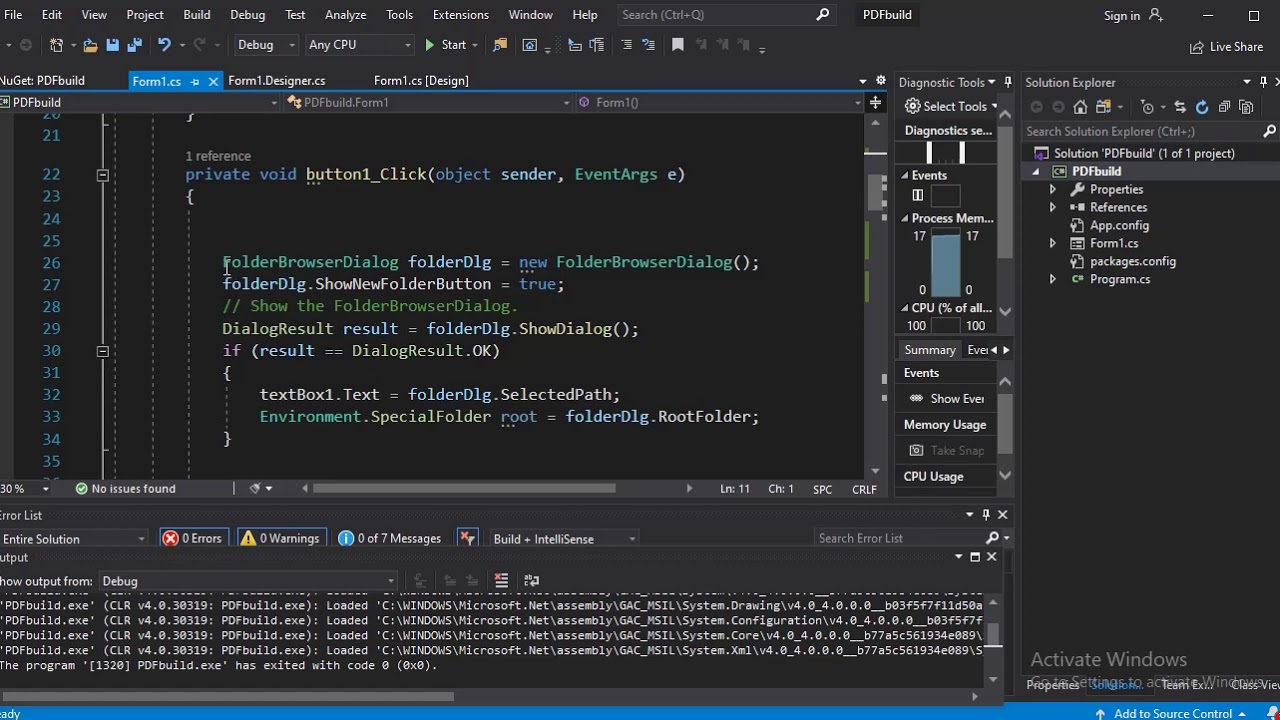The height and width of the screenshot is (720, 1280).
Task: Click the Home icon in Solution Explorer
Action: pos(1080,107)
